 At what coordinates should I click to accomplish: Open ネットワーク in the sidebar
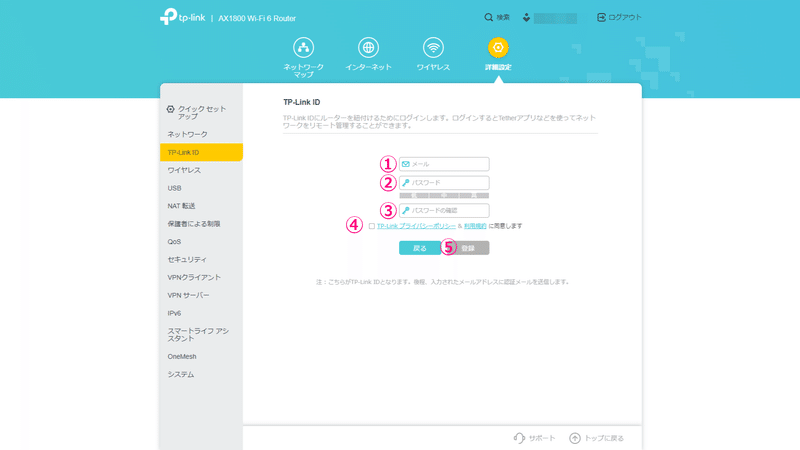[201, 134]
